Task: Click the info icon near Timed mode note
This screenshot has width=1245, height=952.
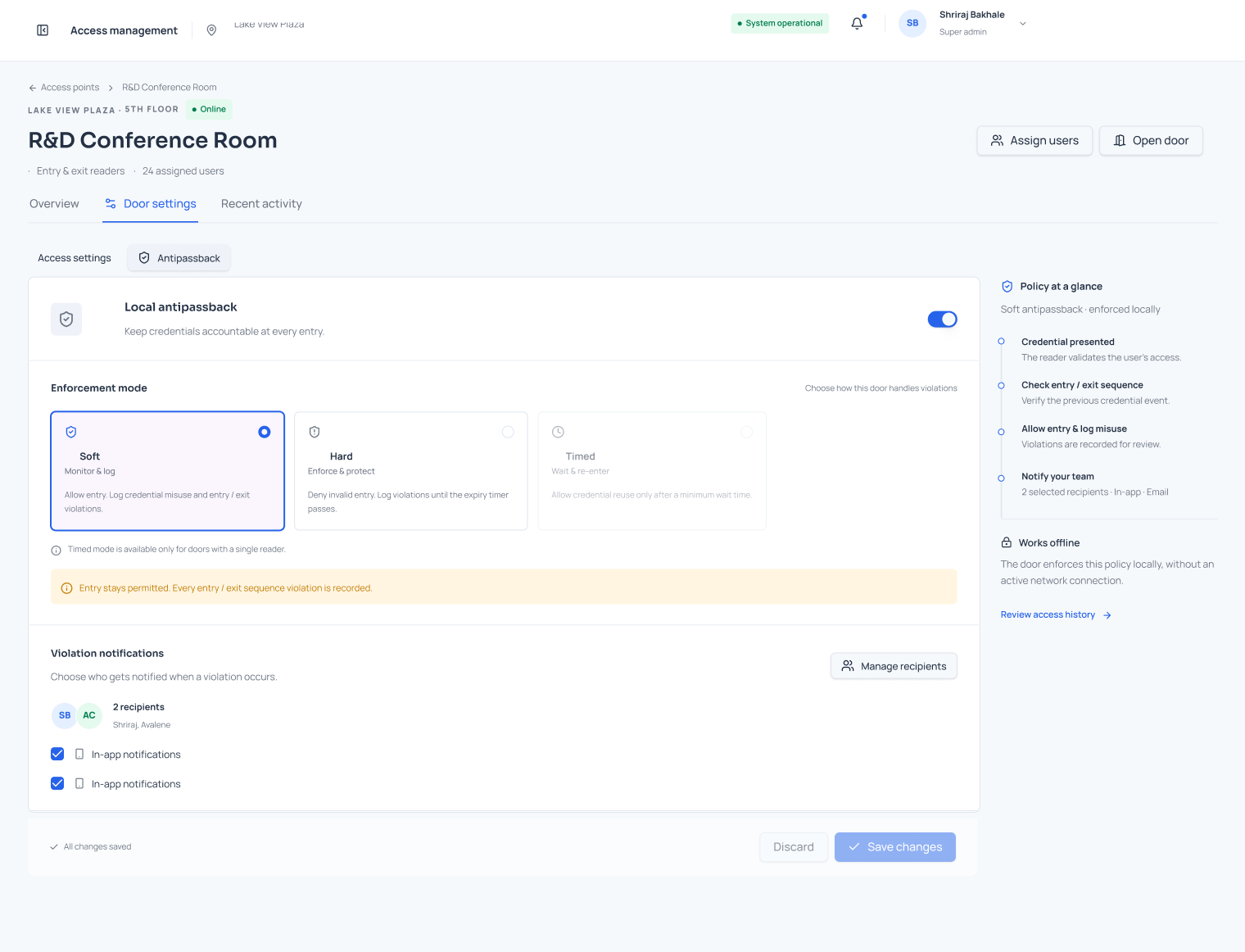Action: click(x=56, y=551)
